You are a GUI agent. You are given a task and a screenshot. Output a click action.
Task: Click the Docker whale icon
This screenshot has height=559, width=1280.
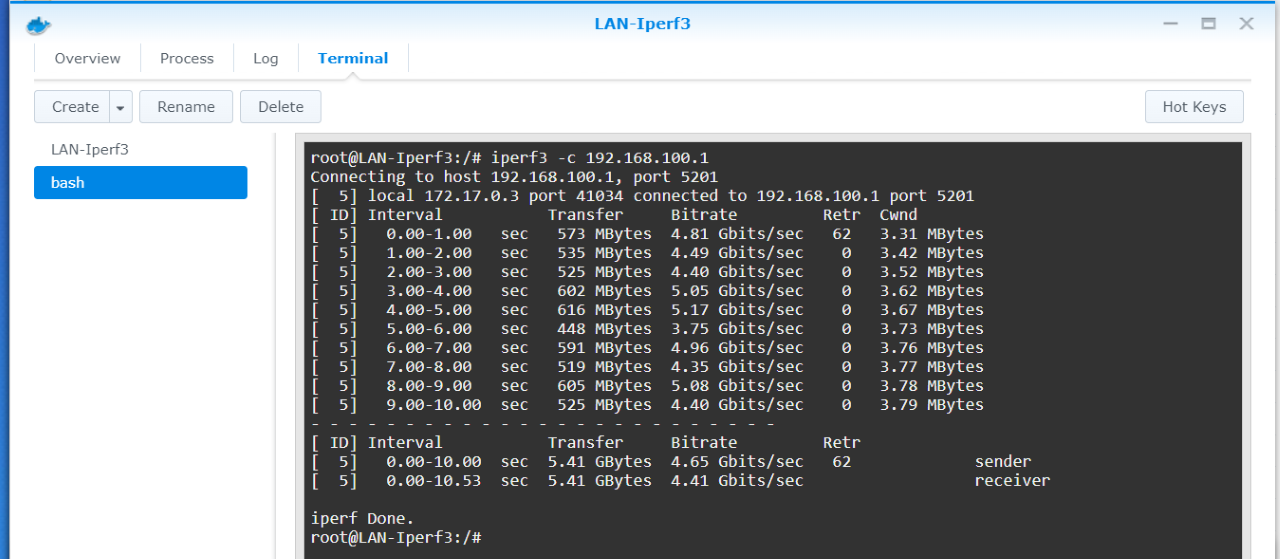pyautogui.click(x=38, y=24)
